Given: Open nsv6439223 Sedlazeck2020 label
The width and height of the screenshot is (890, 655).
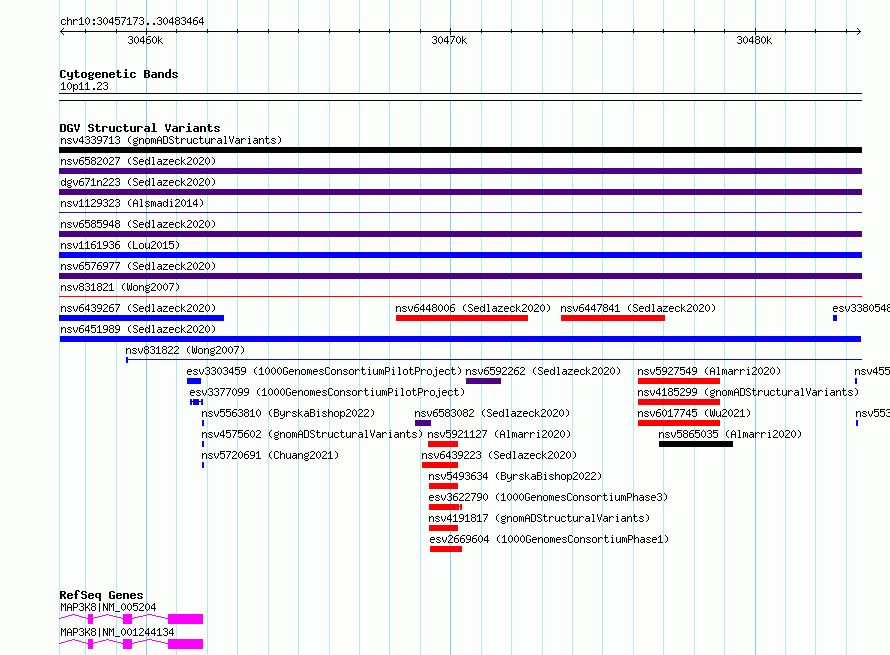Looking at the screenshot, I should point(499,455).
